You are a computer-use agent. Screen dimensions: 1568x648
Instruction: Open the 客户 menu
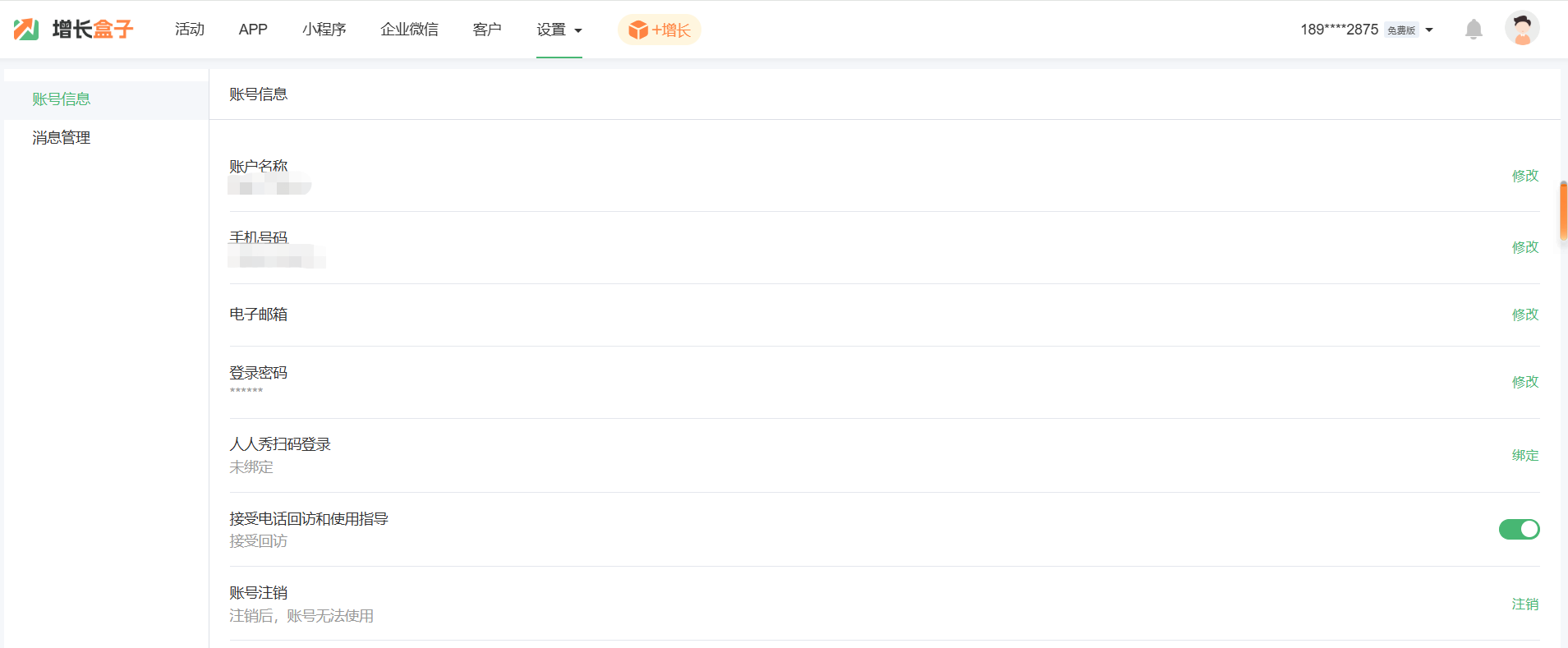[487, 30]
